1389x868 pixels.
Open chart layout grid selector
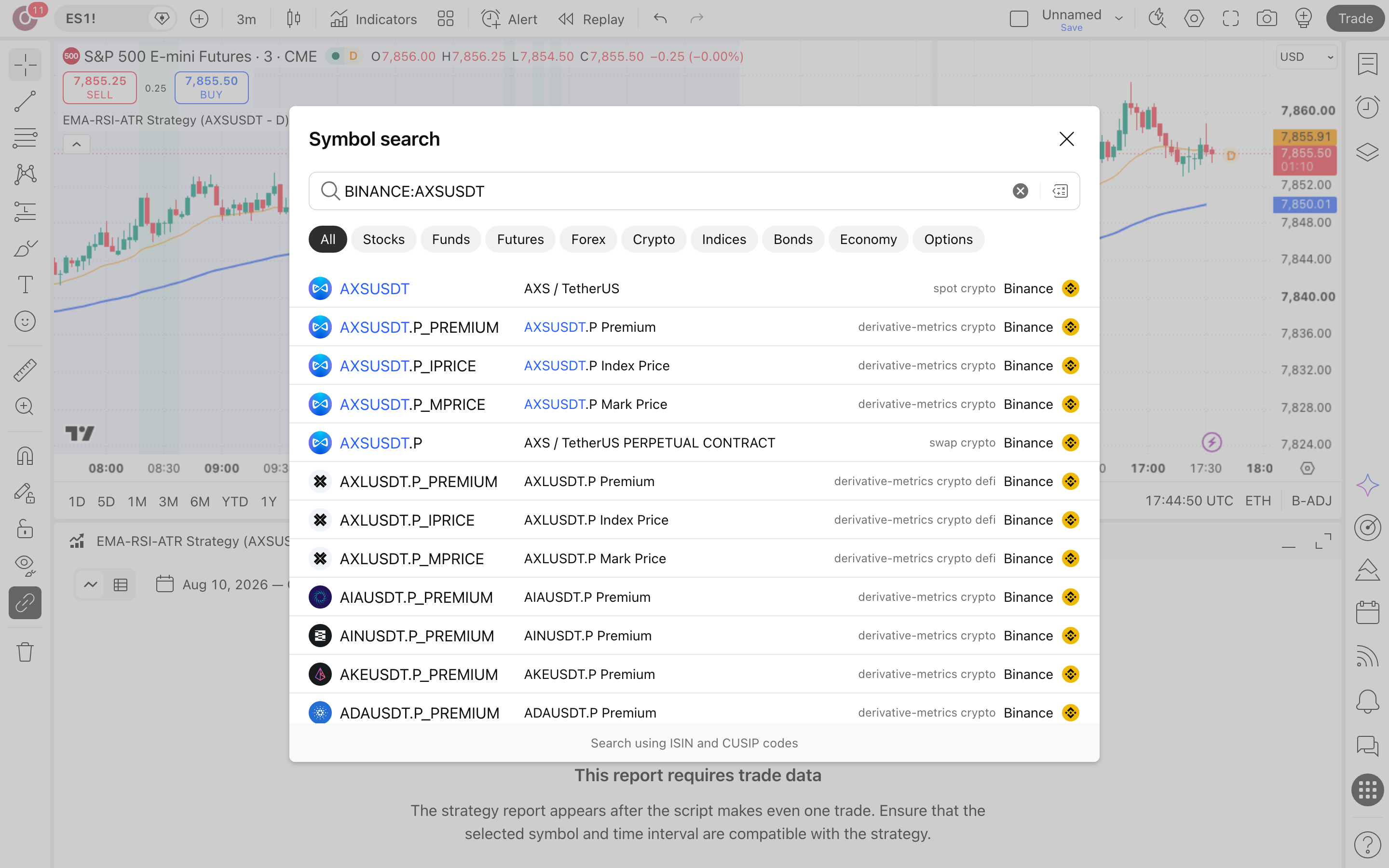point(446,19)
